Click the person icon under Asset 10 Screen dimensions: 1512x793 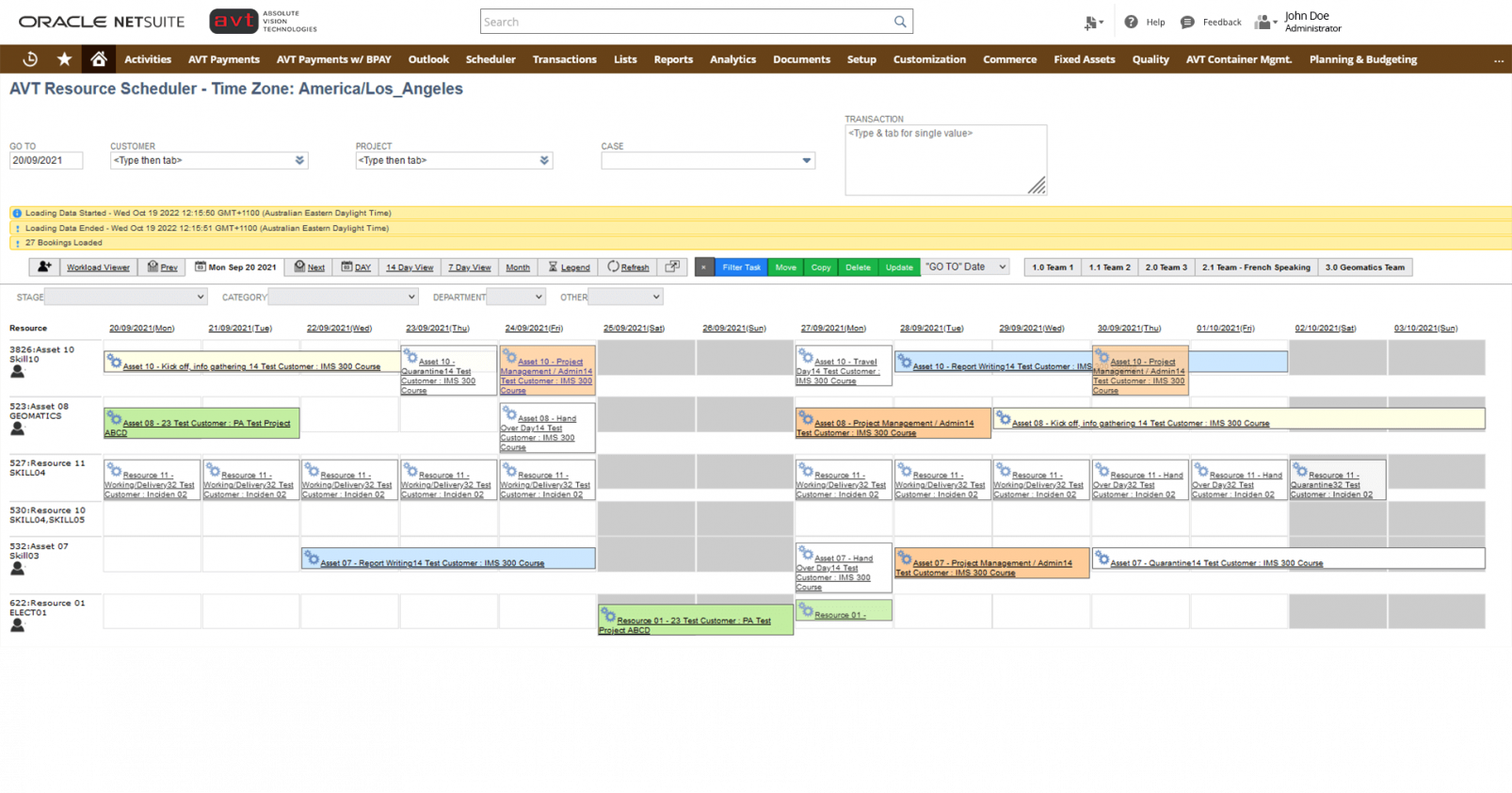click(17, 372)
